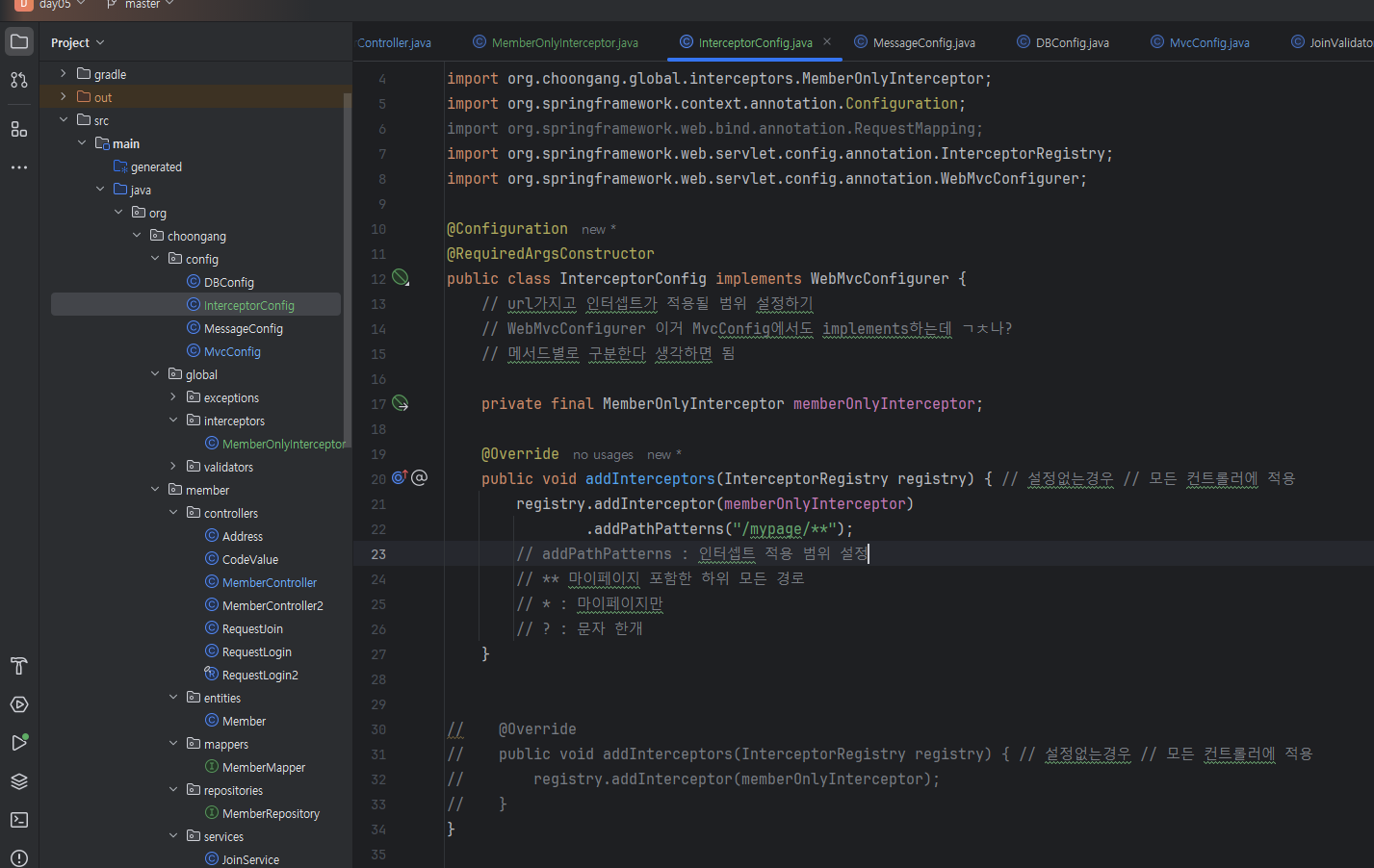Click the More tool windows ellipsis icon
The width and height of the screenshot is (1374, 868).
pyautogui.click(x=19, y=167)
